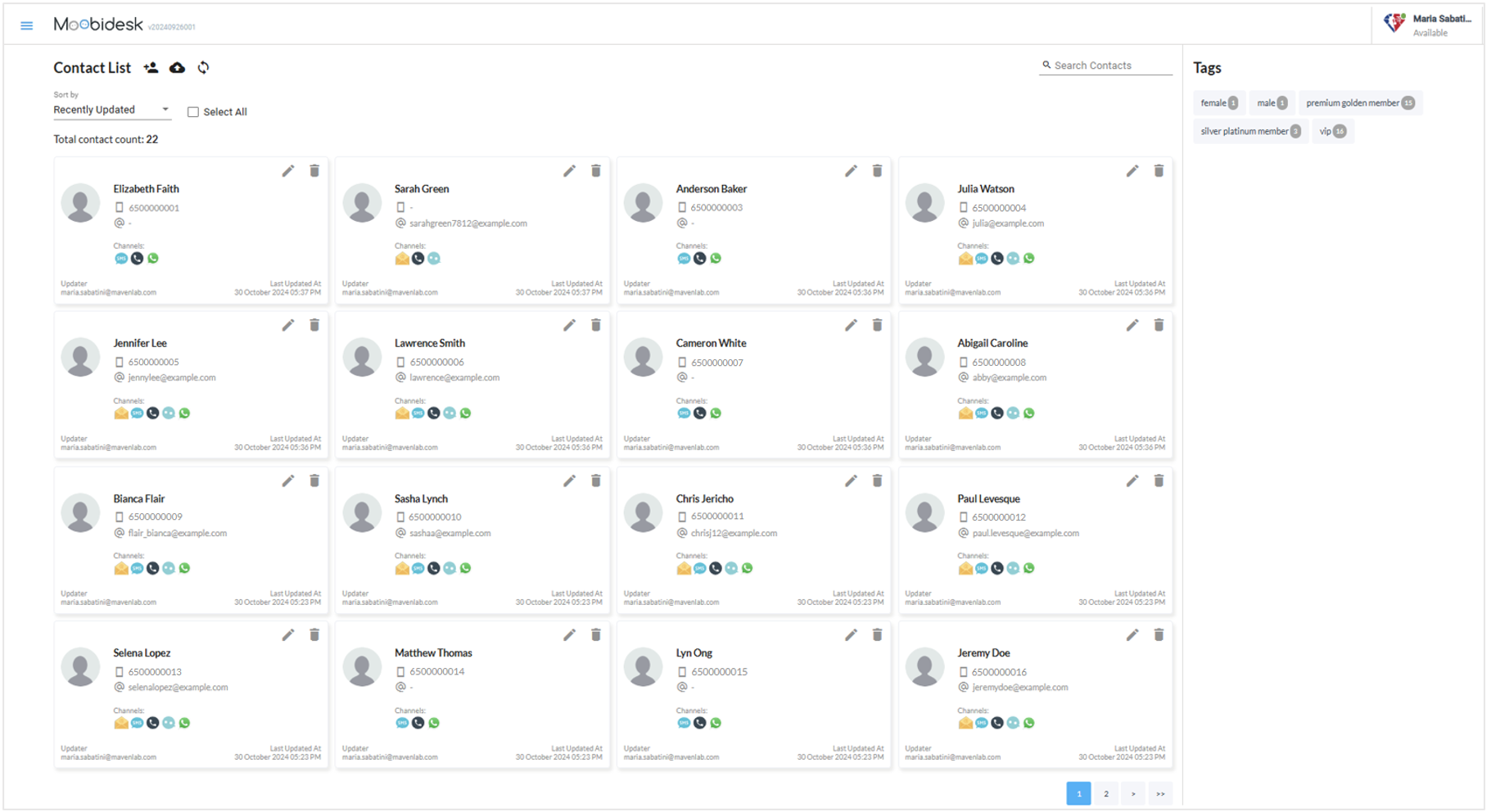The width and height of the screenshot is (1487, 812).
Task: Click WhatsApp channel icon for Anderson Baker
Action: click(716, 259)
